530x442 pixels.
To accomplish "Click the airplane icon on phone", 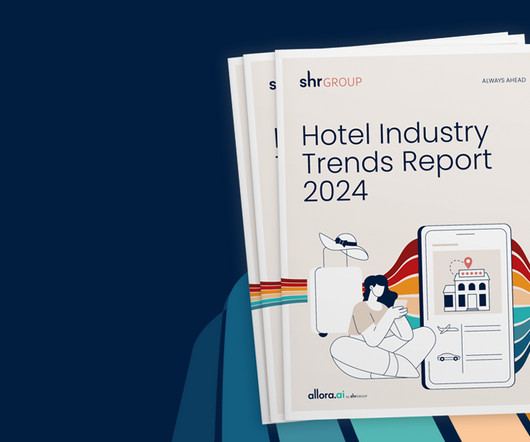I will [x=448, y=328].
